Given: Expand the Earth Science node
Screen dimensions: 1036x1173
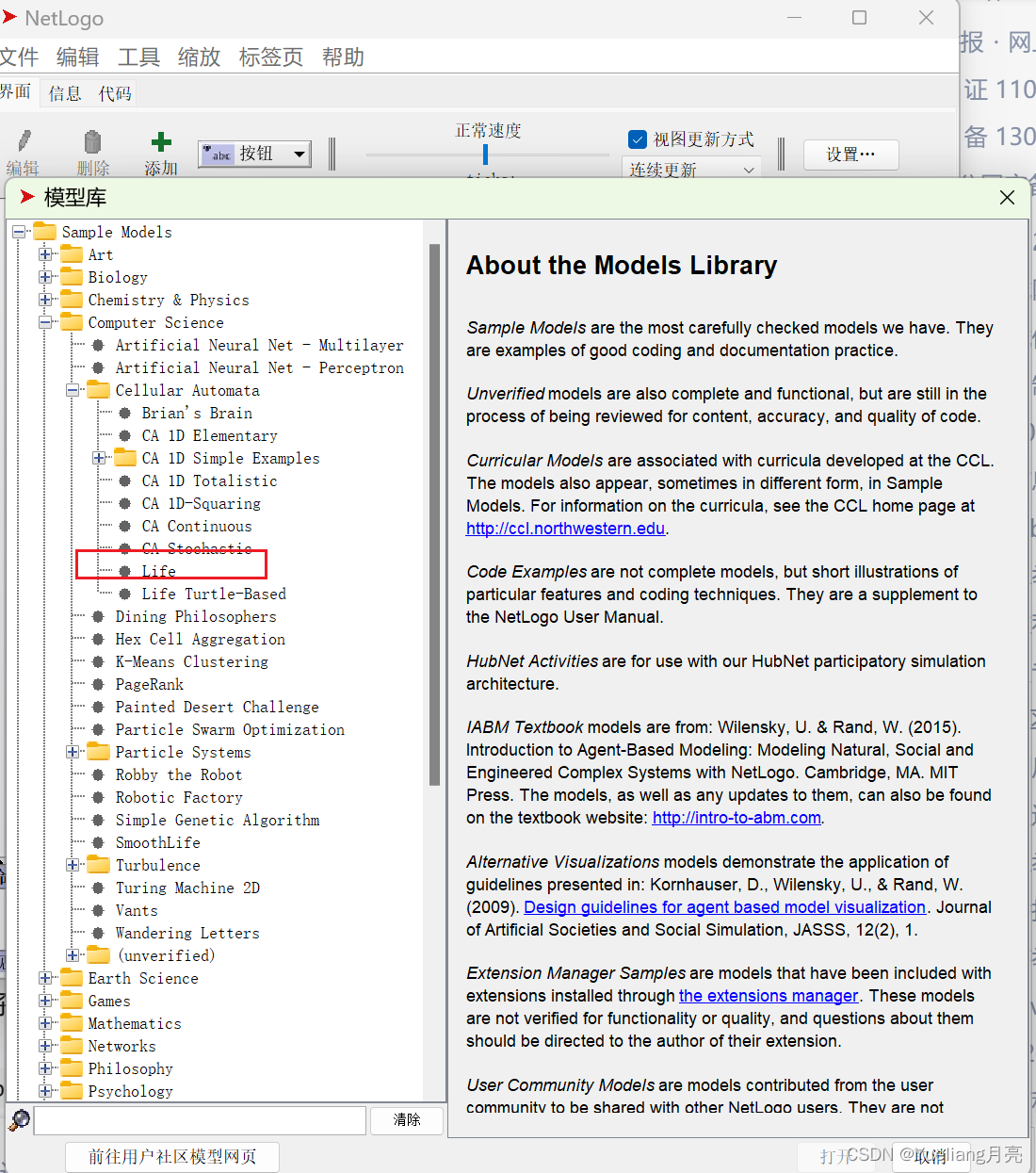Looking at the screenshot, I should pos(45,978).
